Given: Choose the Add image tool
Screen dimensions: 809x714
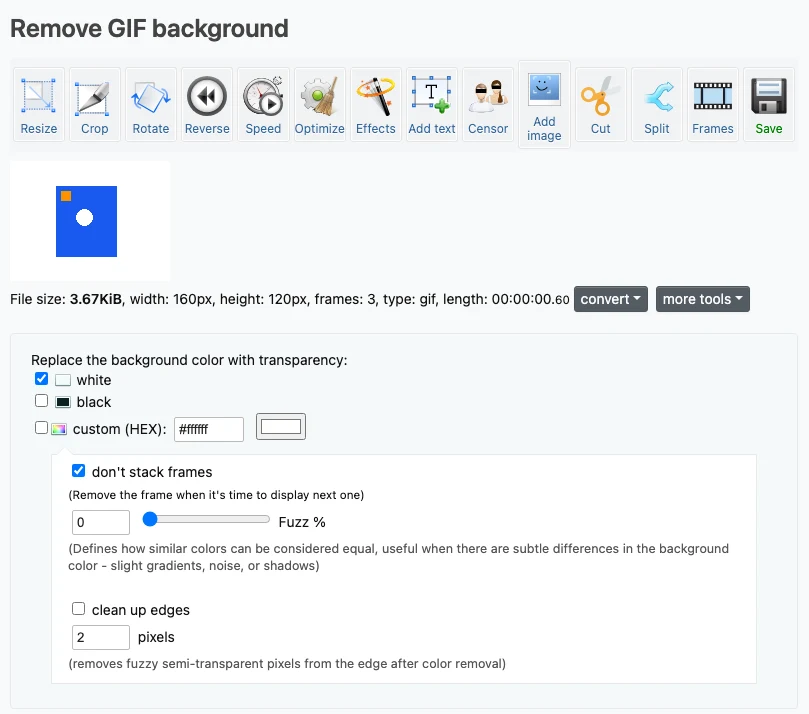Looking at the screenshot, I should coord(544,105).
